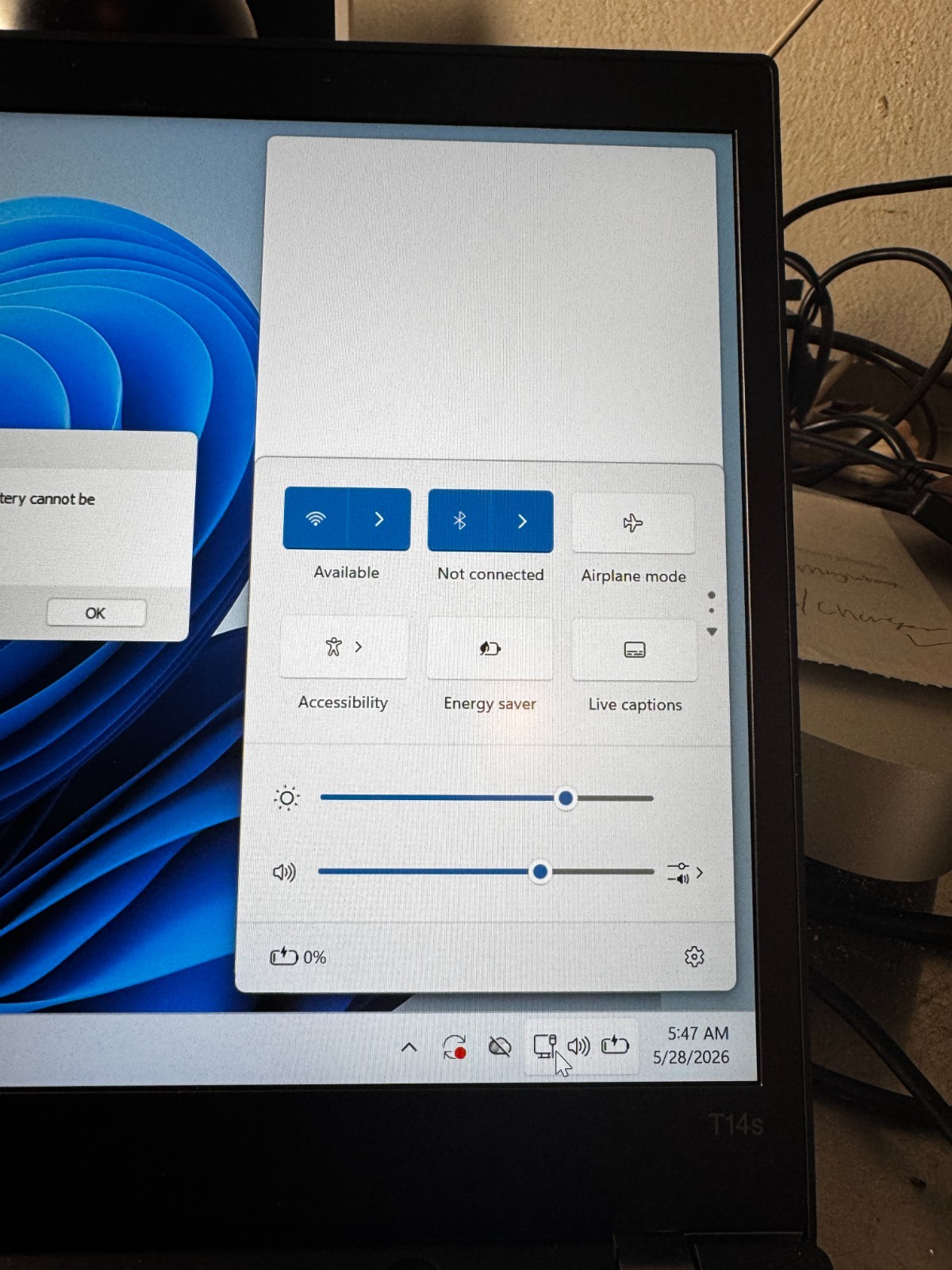Image resolution: width=952 pixels, height=1270 pixels.
Task: Toggle the Bluetooth quick setting
Action: [x=459, y=521]
